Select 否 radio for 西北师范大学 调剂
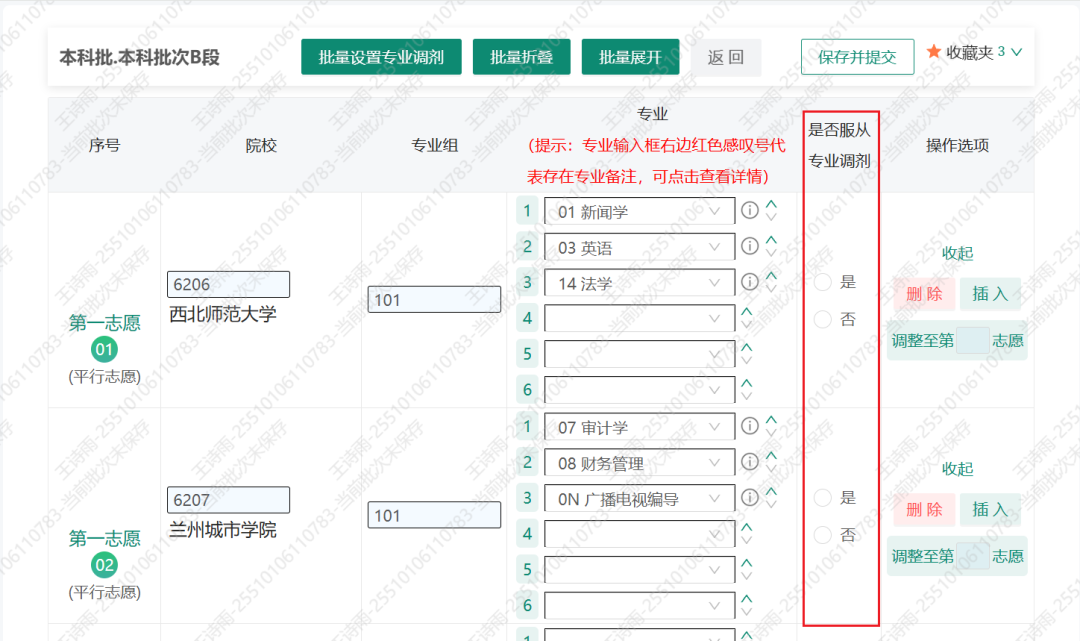 822,319
